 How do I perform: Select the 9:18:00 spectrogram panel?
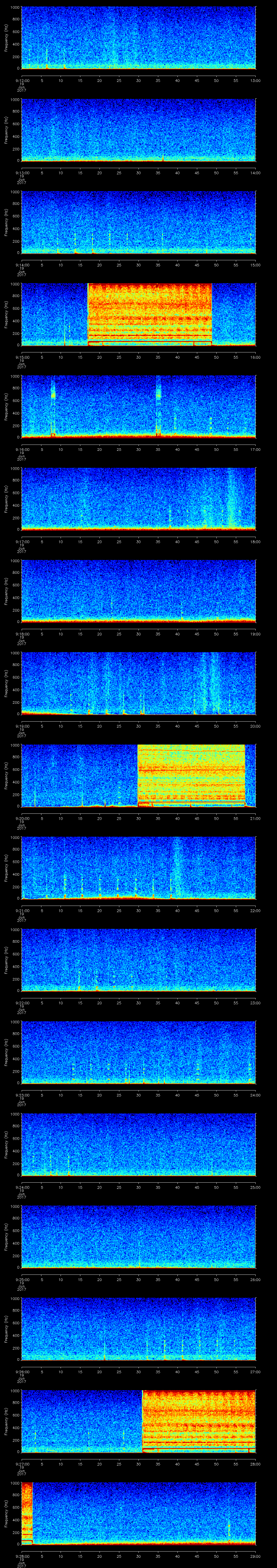pyautogui.click(x=138, y=590)
